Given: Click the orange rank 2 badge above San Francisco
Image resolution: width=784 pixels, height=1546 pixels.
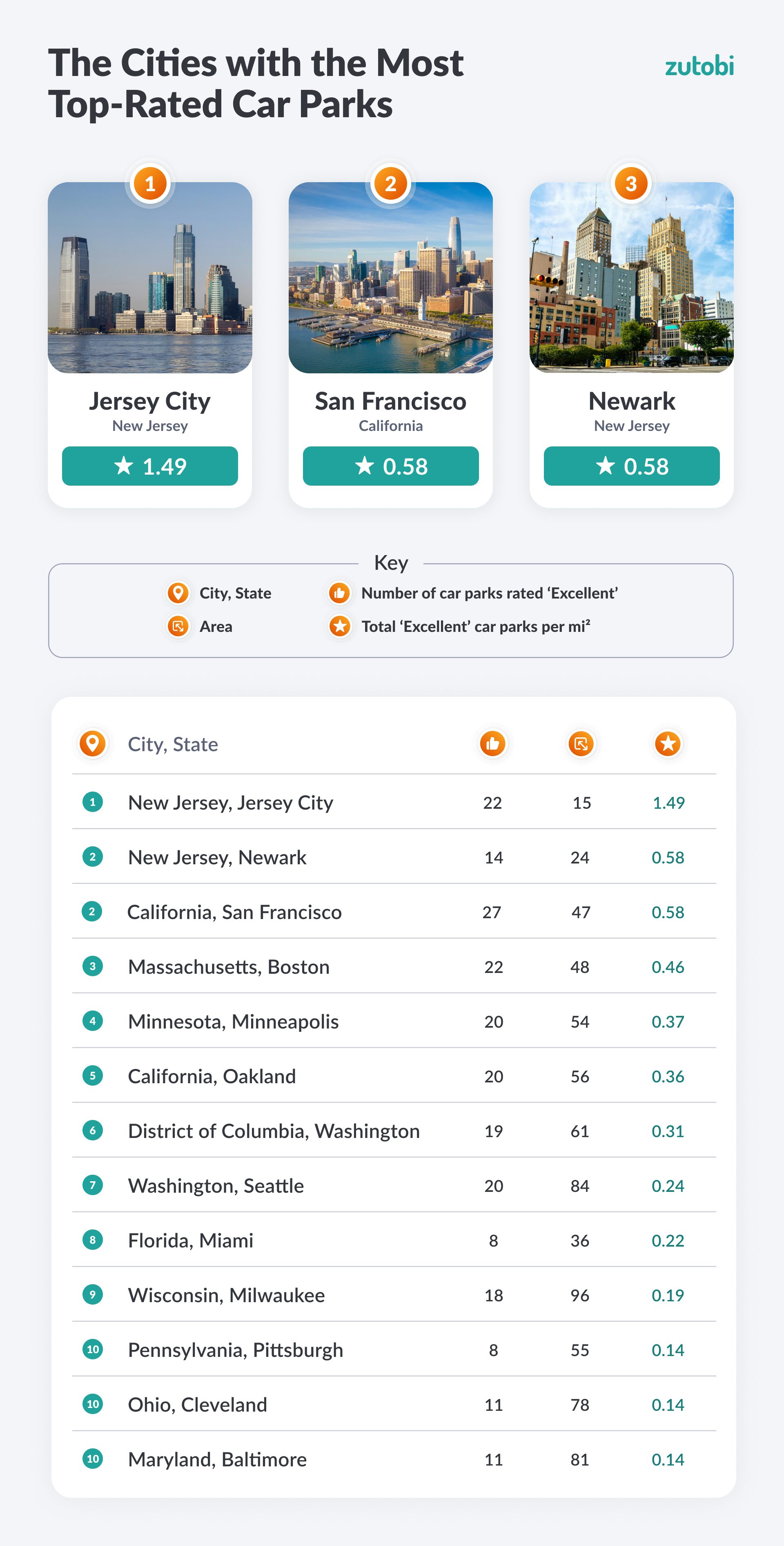Looking at the screenshot, I should click(390, 184).
